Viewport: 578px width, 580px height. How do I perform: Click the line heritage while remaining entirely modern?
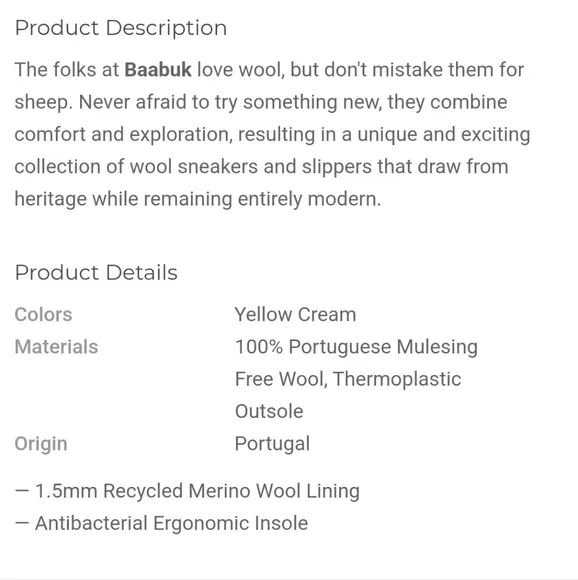pos(197,199)
